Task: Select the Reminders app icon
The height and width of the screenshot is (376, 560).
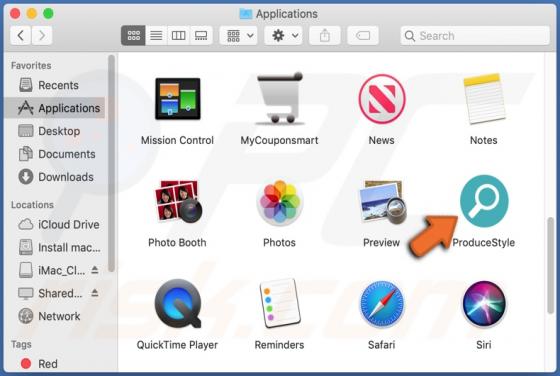Action: coord(280,304)
